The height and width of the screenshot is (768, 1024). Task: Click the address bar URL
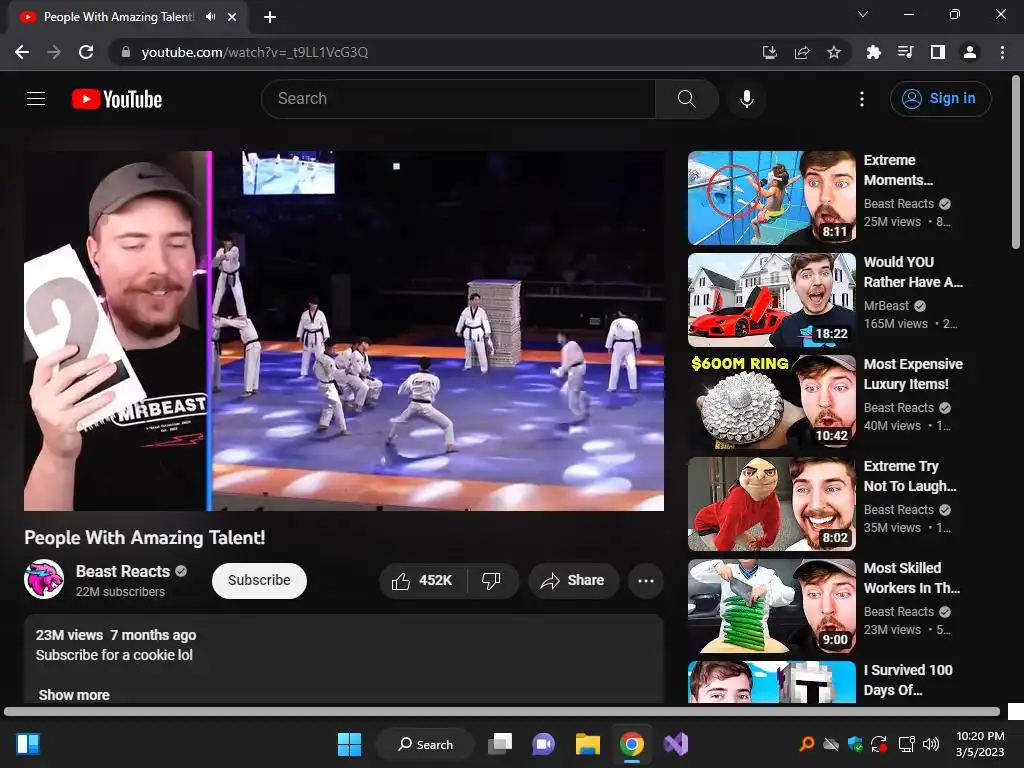click(255, 52)
